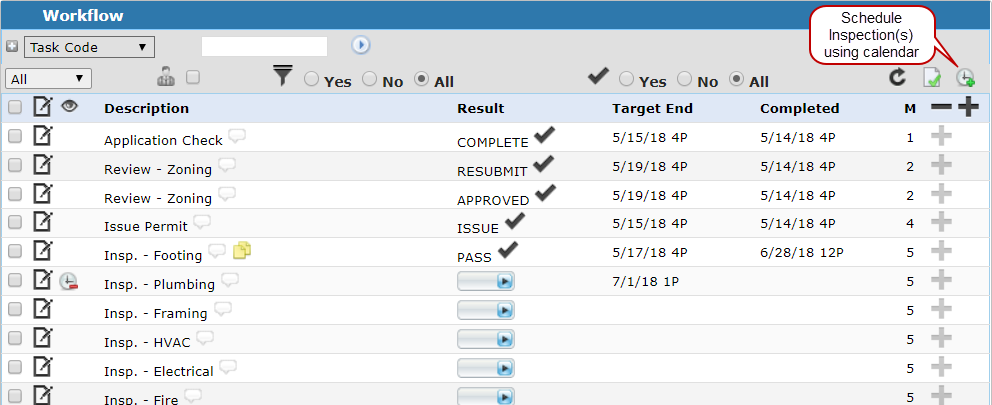Open result dropdown for Insp. - HVAC
This screenshot has width=992, height=405.
point(486,339)
